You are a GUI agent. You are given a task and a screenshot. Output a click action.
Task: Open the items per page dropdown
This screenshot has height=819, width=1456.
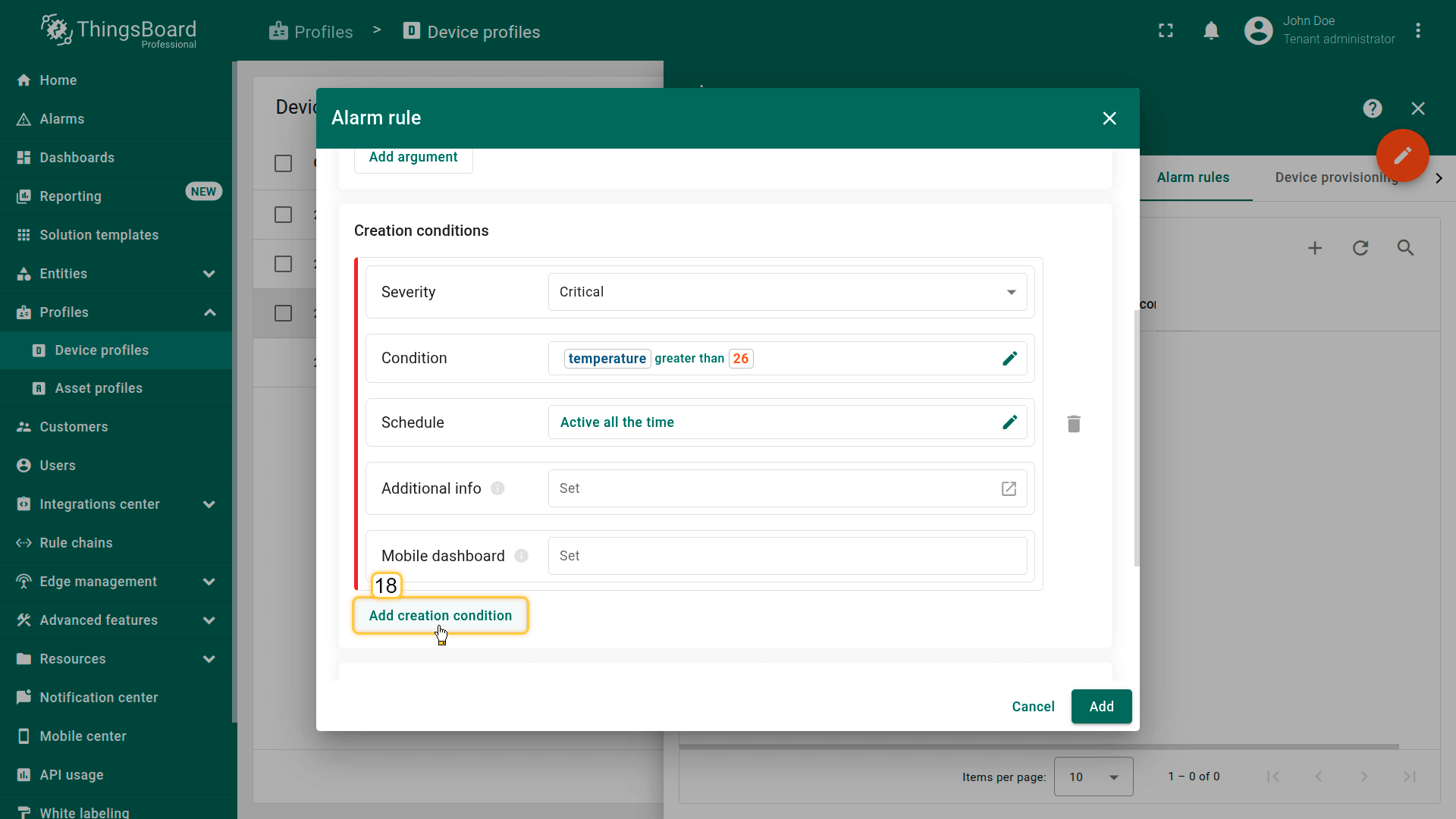(1093, 777)
